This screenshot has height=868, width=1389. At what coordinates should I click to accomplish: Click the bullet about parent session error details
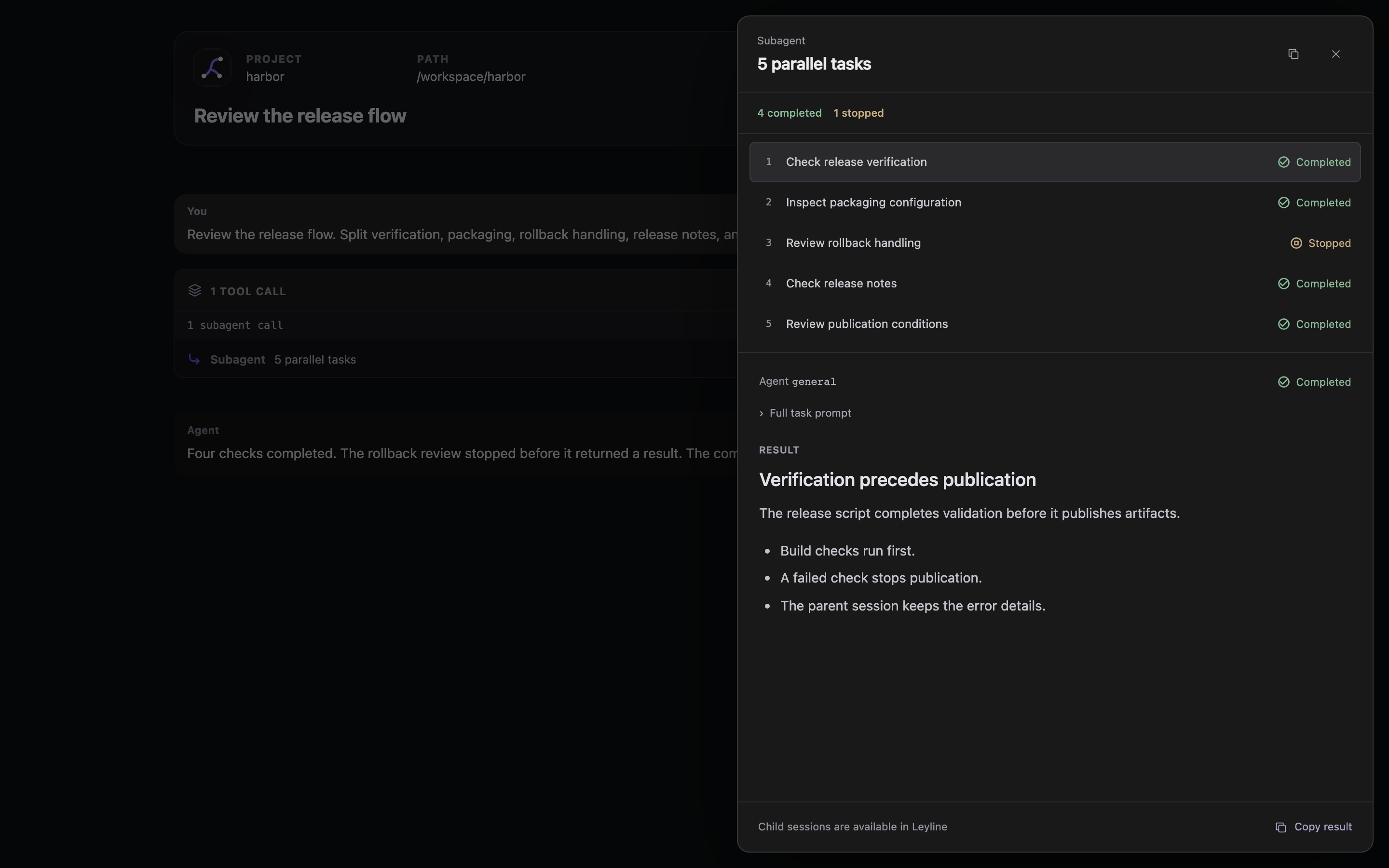click(x=912, y=606)
